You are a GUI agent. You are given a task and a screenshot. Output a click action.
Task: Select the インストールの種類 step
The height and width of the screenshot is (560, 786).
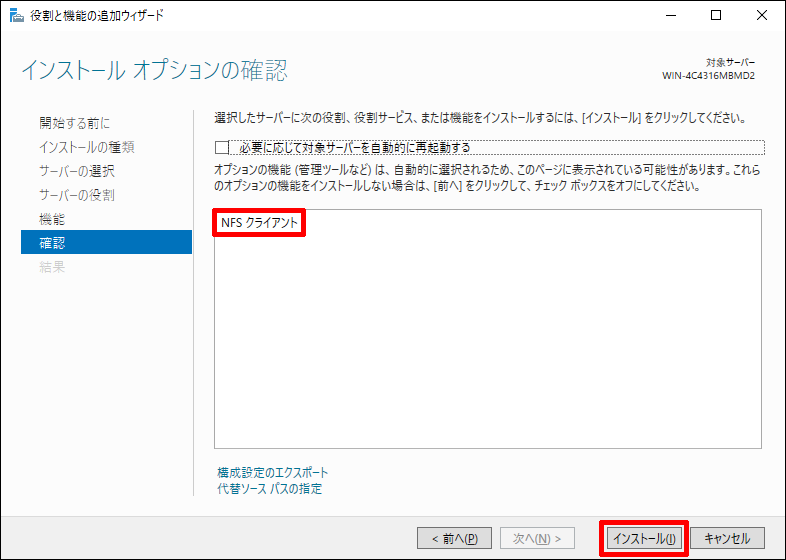point(87,147)
